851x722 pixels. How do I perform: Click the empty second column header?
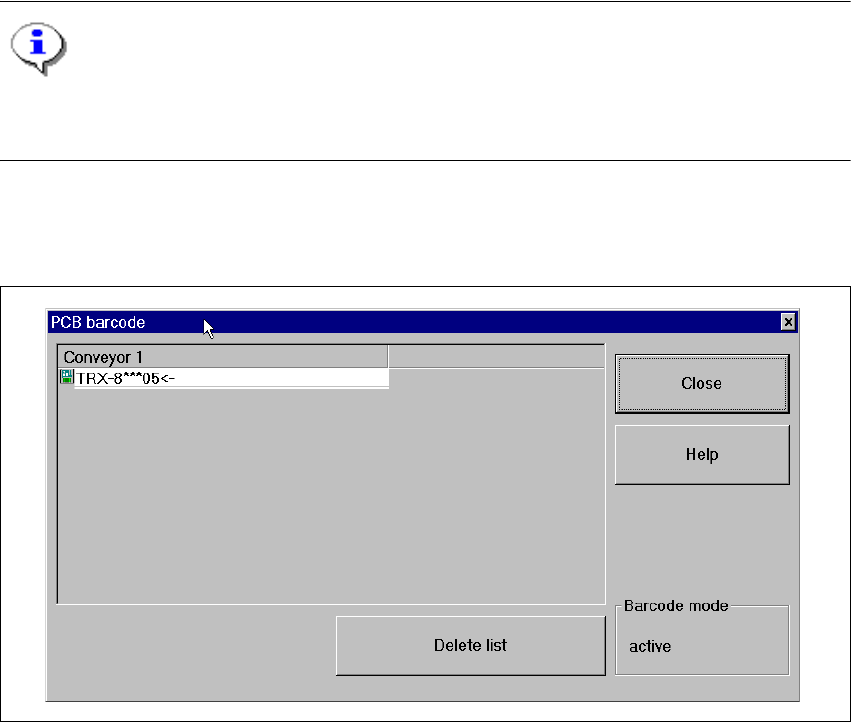496,357
